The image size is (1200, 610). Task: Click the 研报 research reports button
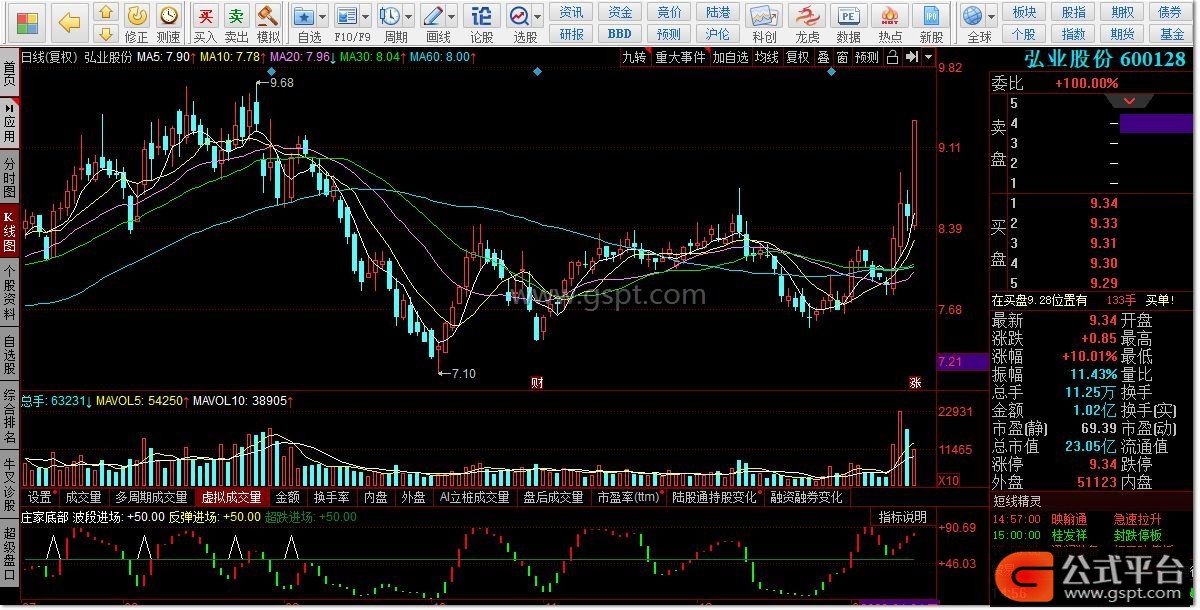point(571,34)
